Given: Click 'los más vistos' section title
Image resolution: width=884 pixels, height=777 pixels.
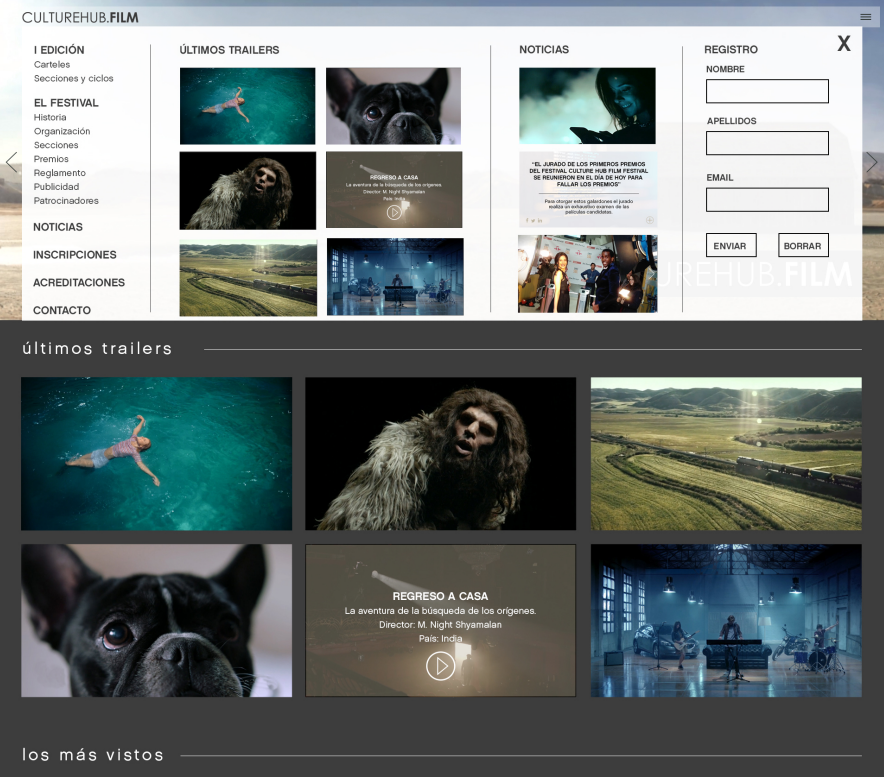Looking at the screenshot, I should [x=93, y=754].
